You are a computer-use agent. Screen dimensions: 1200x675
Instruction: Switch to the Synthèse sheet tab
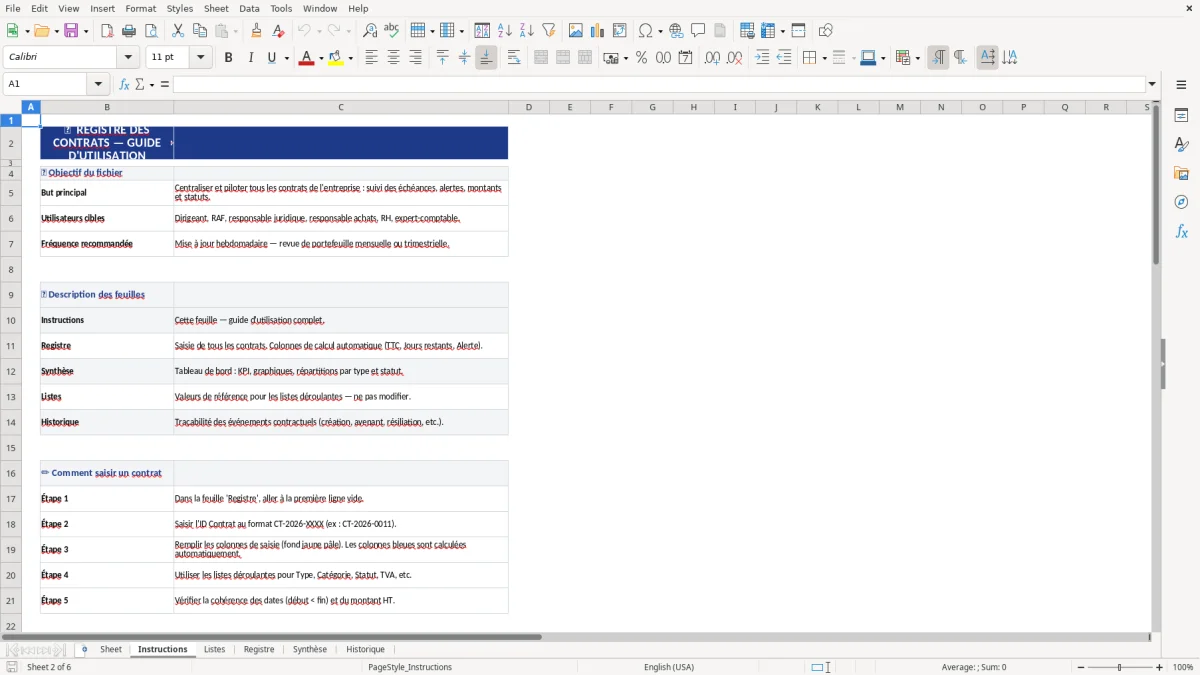(310, 649)
